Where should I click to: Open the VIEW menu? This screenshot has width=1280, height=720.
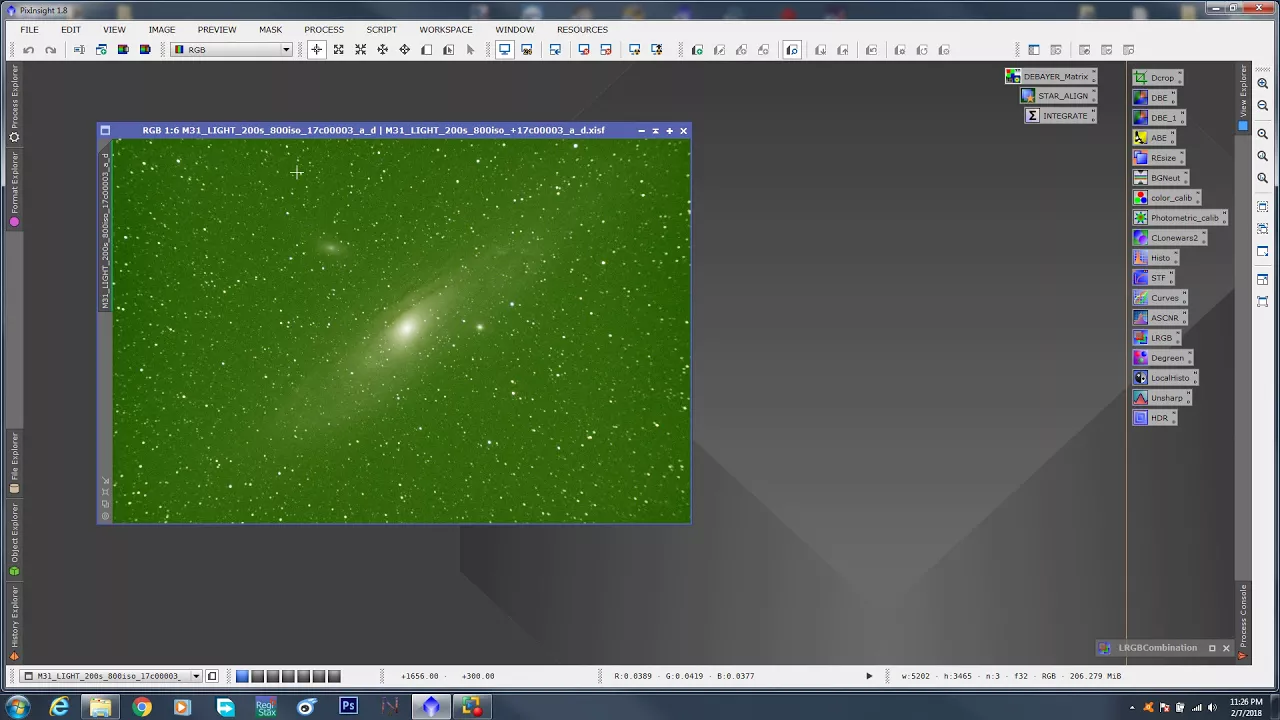(114, 30)
